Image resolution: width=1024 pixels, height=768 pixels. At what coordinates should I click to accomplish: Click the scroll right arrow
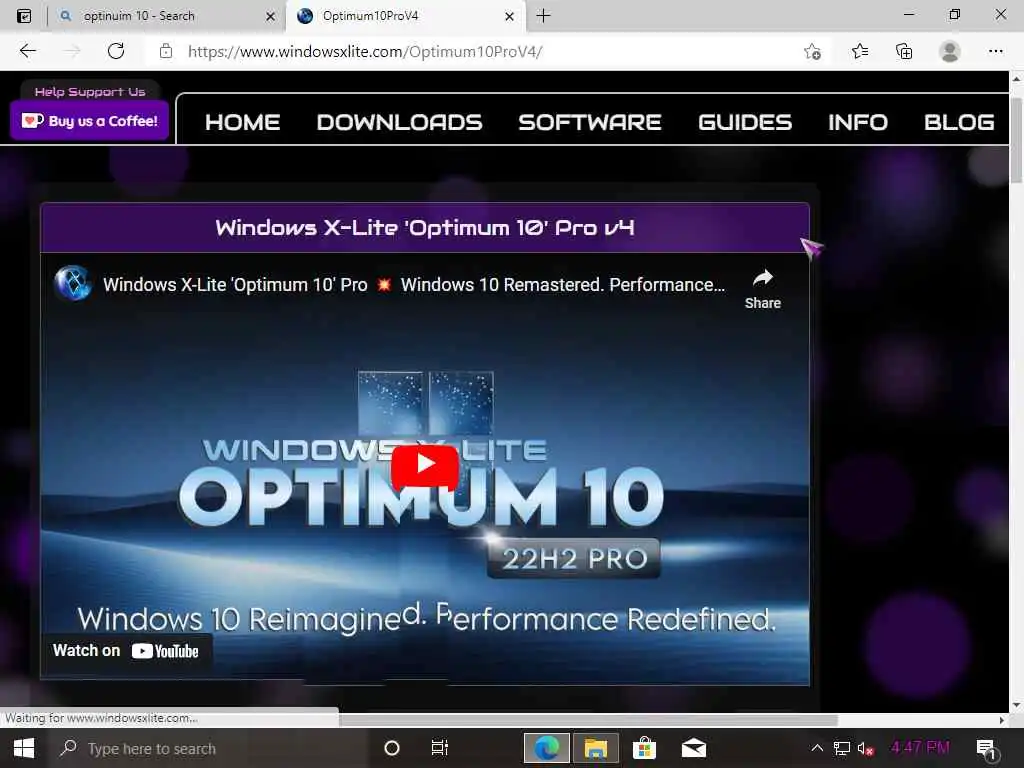pyautogui.click(x=1002, y=720)
